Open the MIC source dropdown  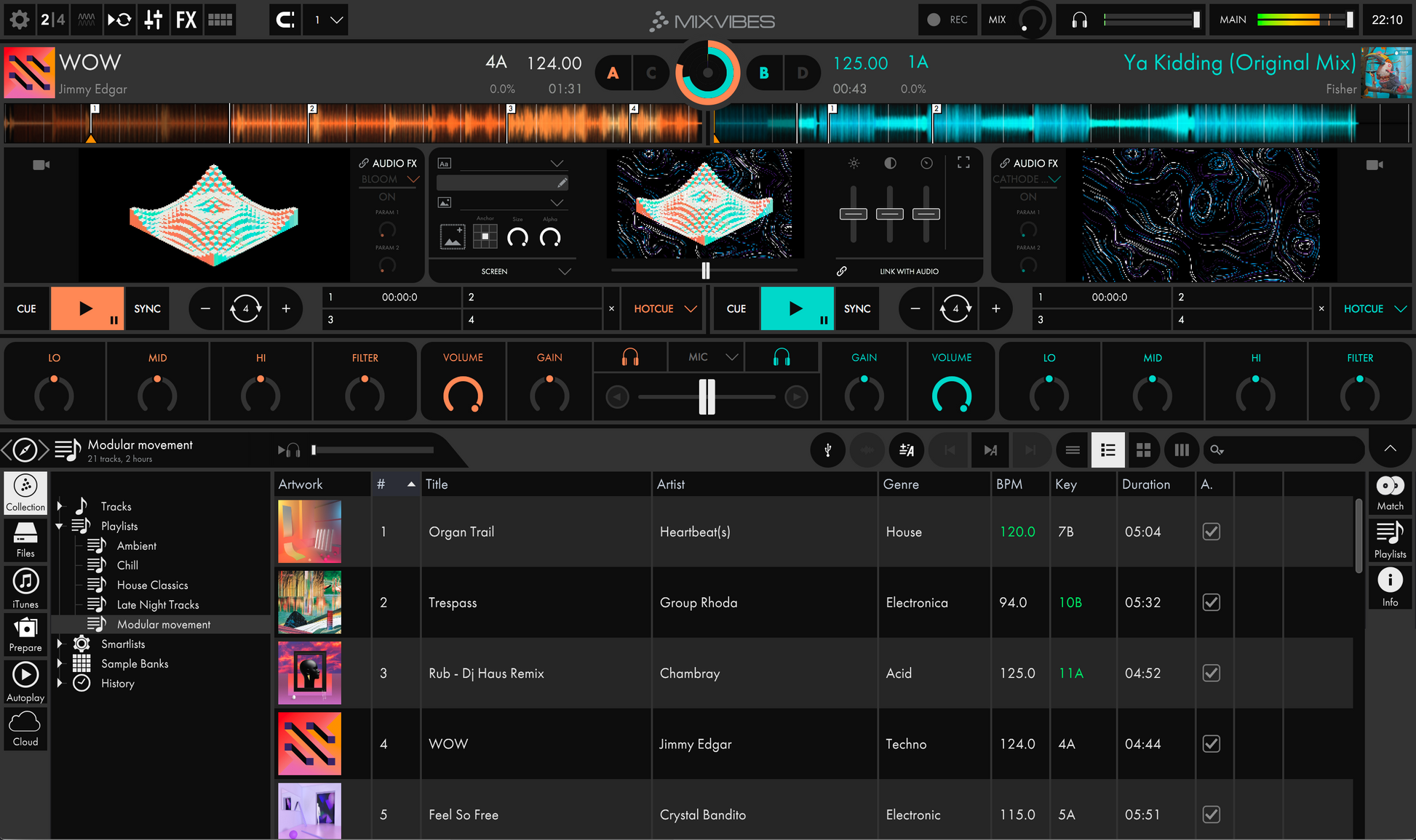tap(704, 356)
